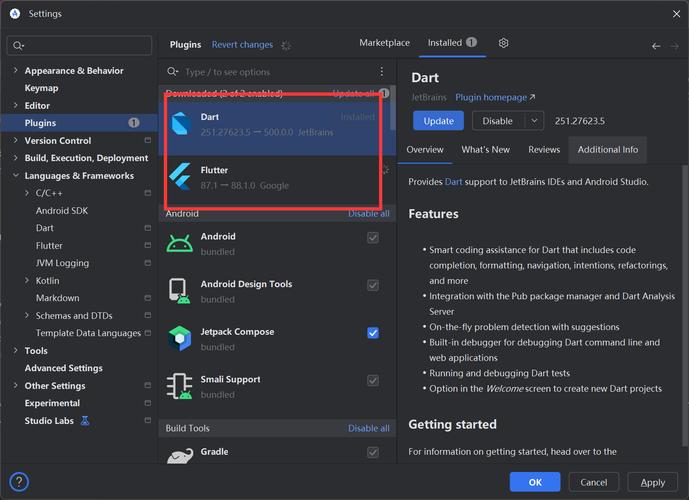Click project-level icon beside Experimental
The width and height of the screenshot is (689, 500).
tap(148, 403)
